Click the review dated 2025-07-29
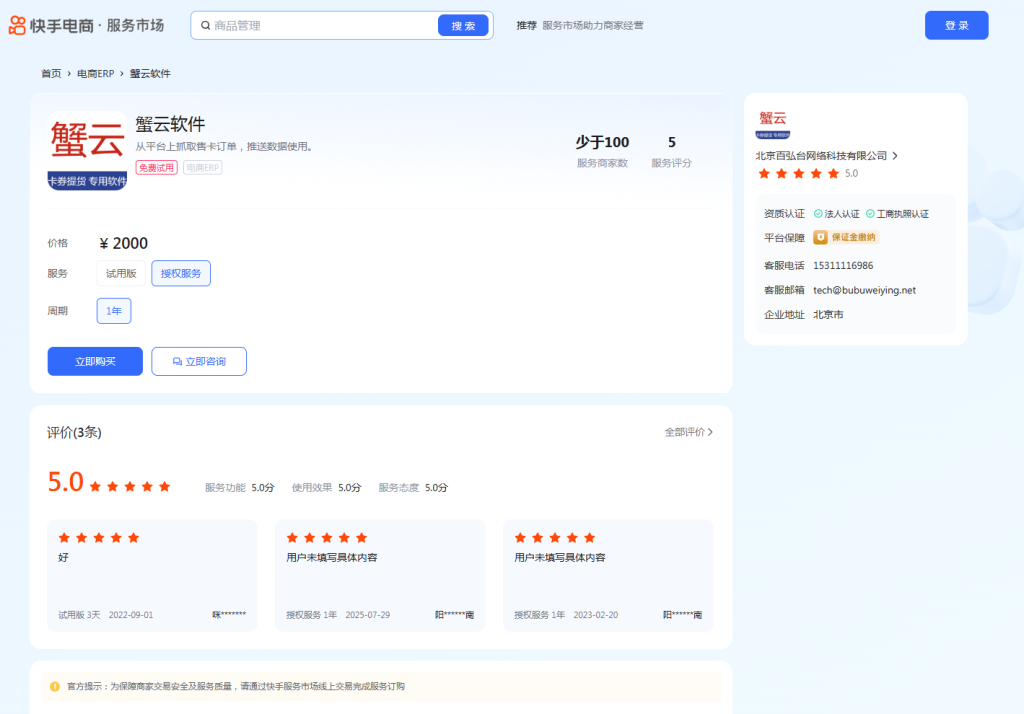Screen dimensions: 1024x714 380,576
